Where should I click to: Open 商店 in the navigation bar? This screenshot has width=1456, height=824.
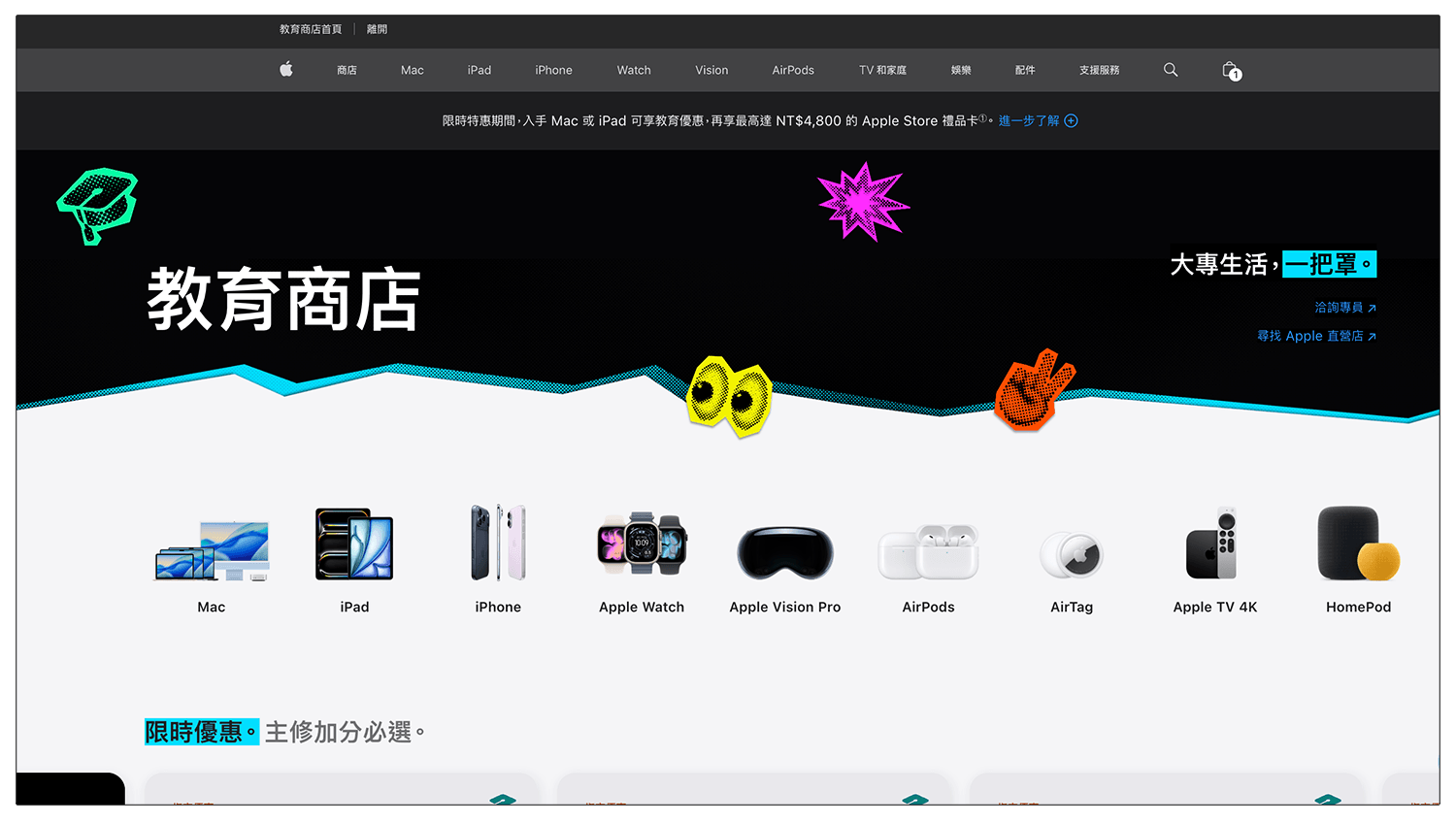click(x=347, y=70)
